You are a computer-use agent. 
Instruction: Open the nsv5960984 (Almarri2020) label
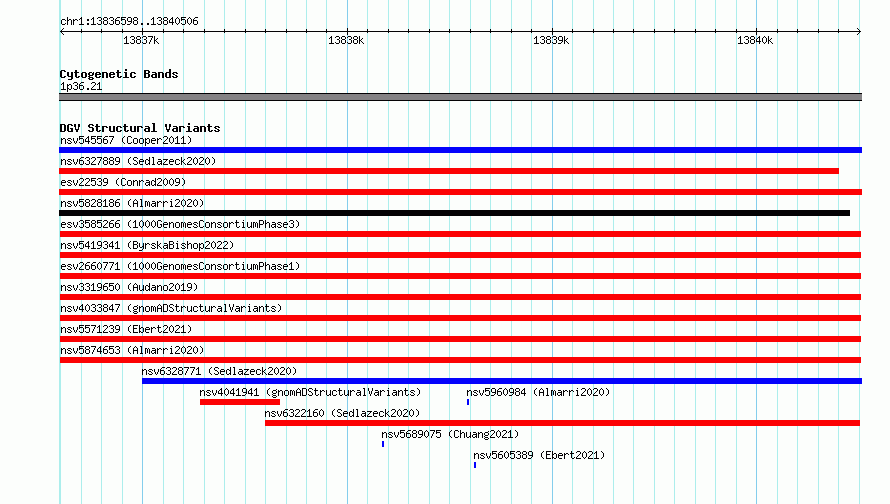click(x=538, y=392)
